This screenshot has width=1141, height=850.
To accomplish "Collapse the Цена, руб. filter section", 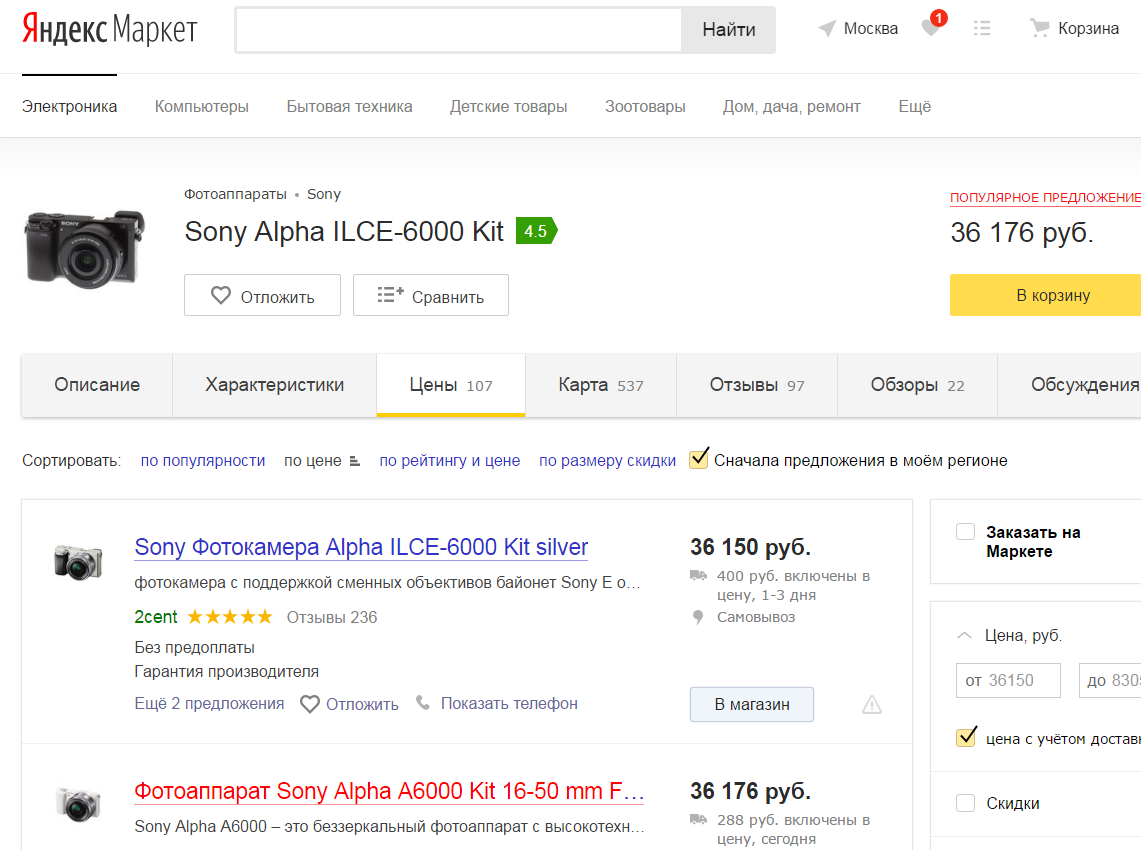I will point(964,635).
